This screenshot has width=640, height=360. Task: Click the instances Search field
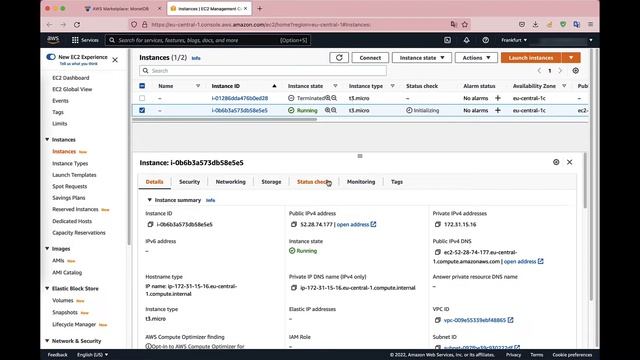click(x=263, y=71)
